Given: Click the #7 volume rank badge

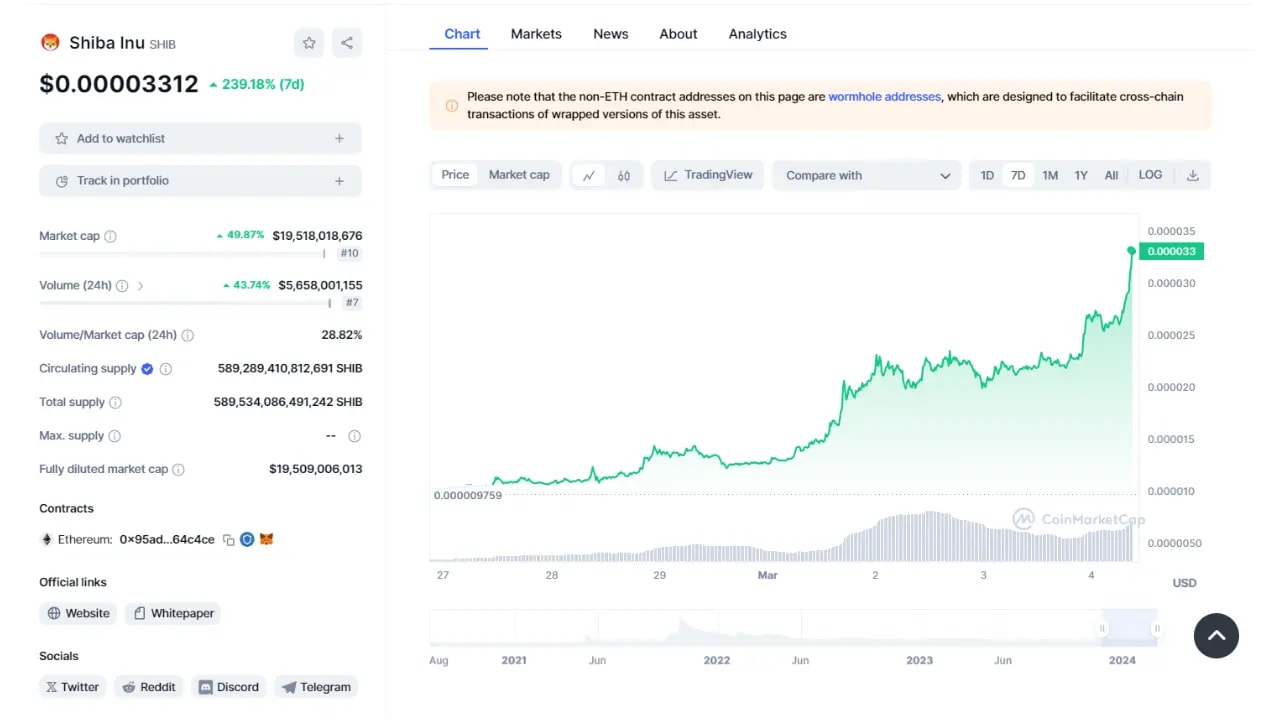Looking at the screenshot, I should 352,303.
